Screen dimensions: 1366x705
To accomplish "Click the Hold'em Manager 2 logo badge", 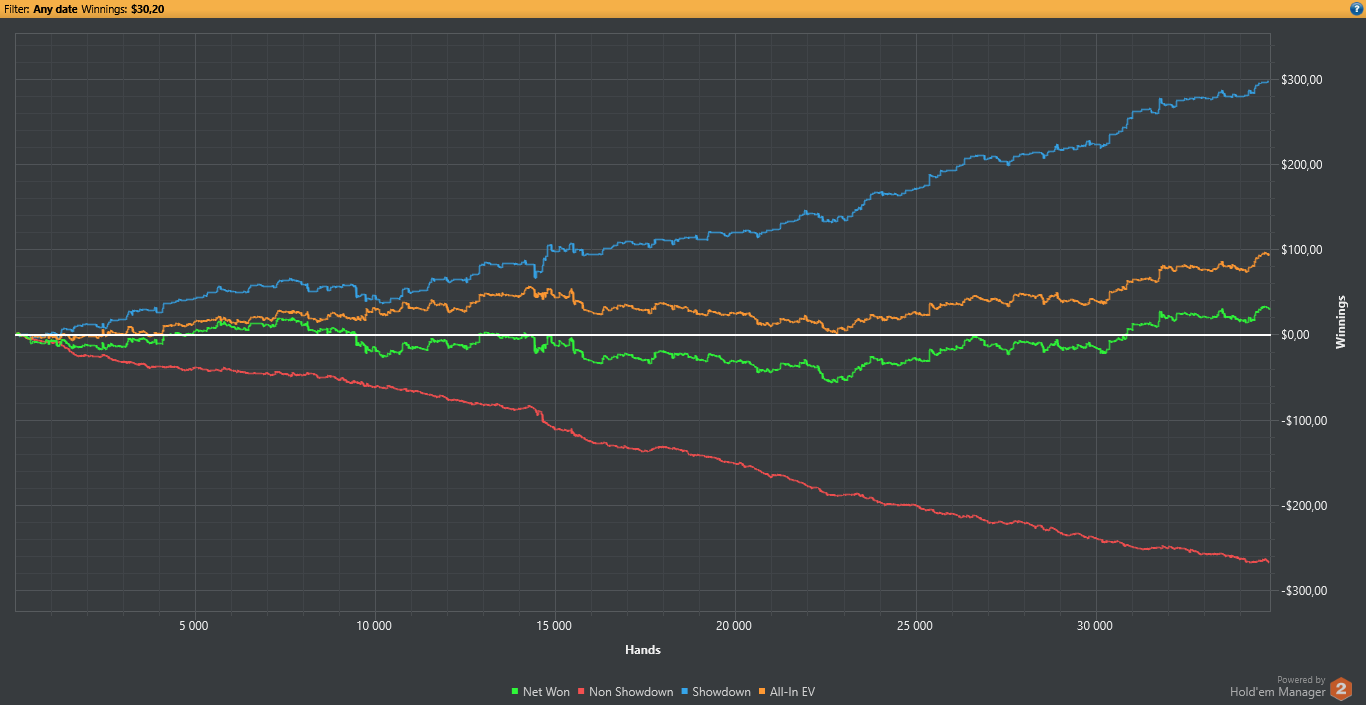I will coord(1341,689).
